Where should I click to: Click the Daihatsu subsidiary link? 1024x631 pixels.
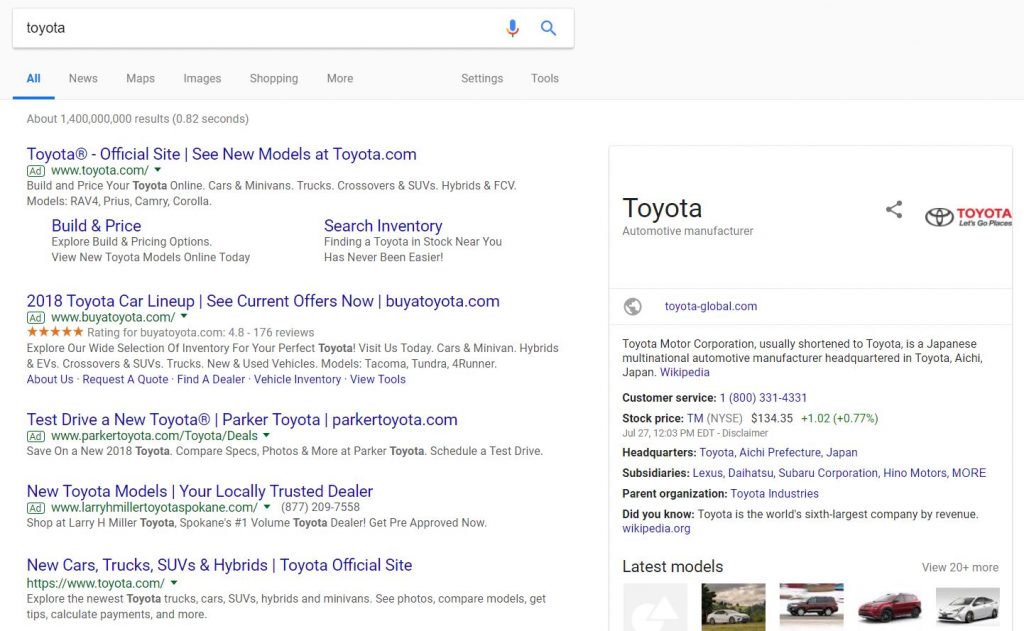(750, 473)
